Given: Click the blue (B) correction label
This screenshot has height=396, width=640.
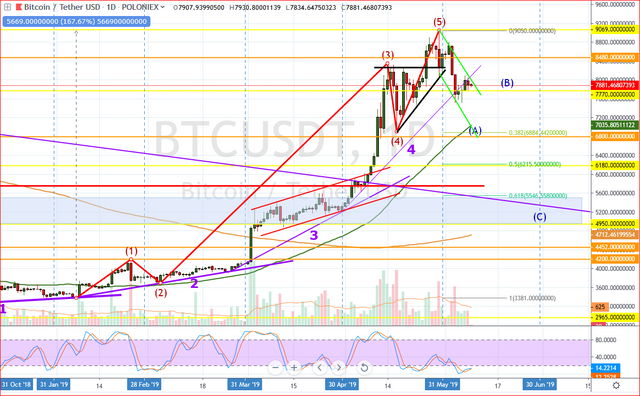Looking at the screenshot, I should [x=507, y=83].
